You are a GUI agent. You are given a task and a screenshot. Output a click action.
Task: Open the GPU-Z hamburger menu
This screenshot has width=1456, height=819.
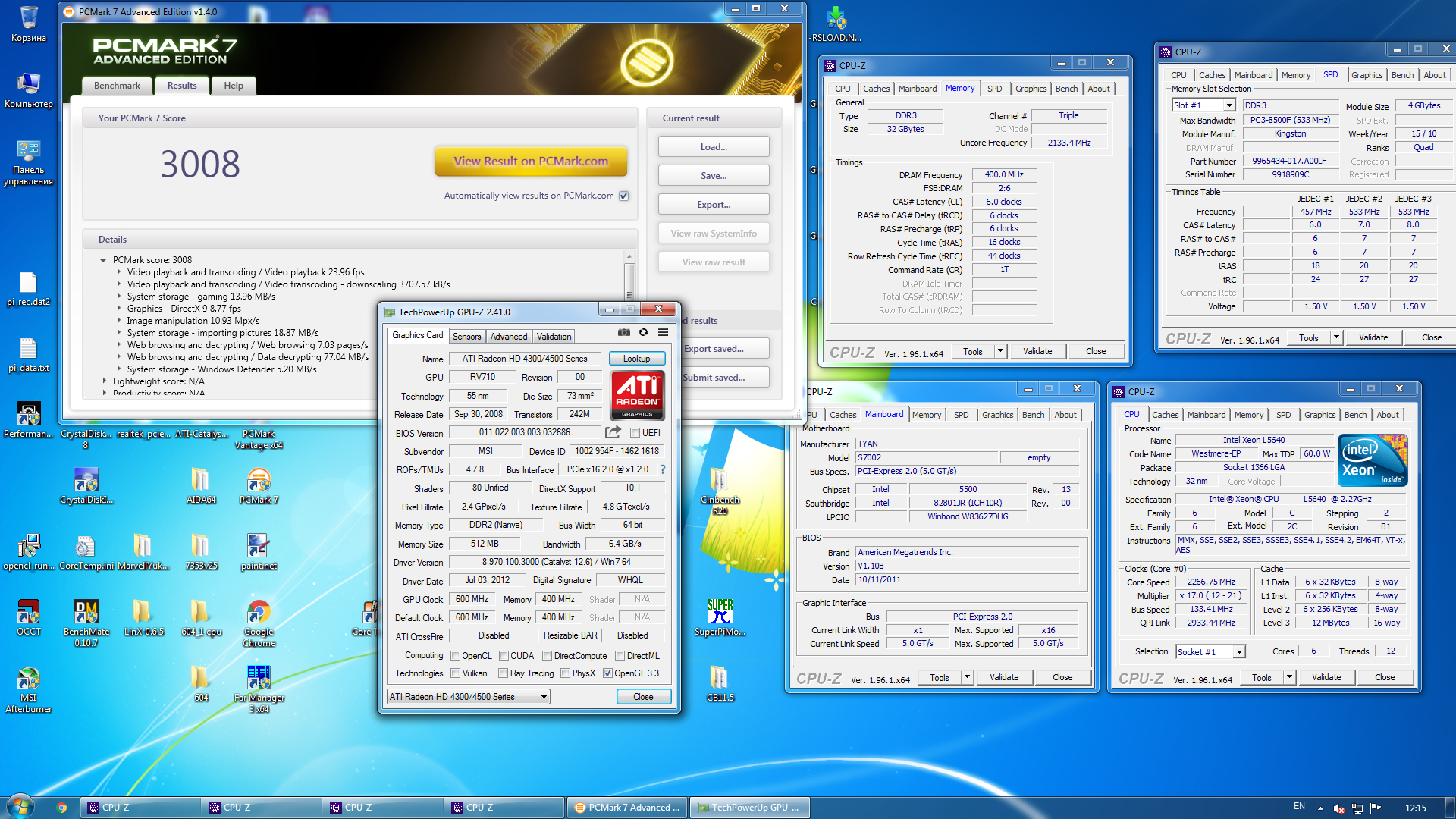pyautogui.click(x=663, y=332)
